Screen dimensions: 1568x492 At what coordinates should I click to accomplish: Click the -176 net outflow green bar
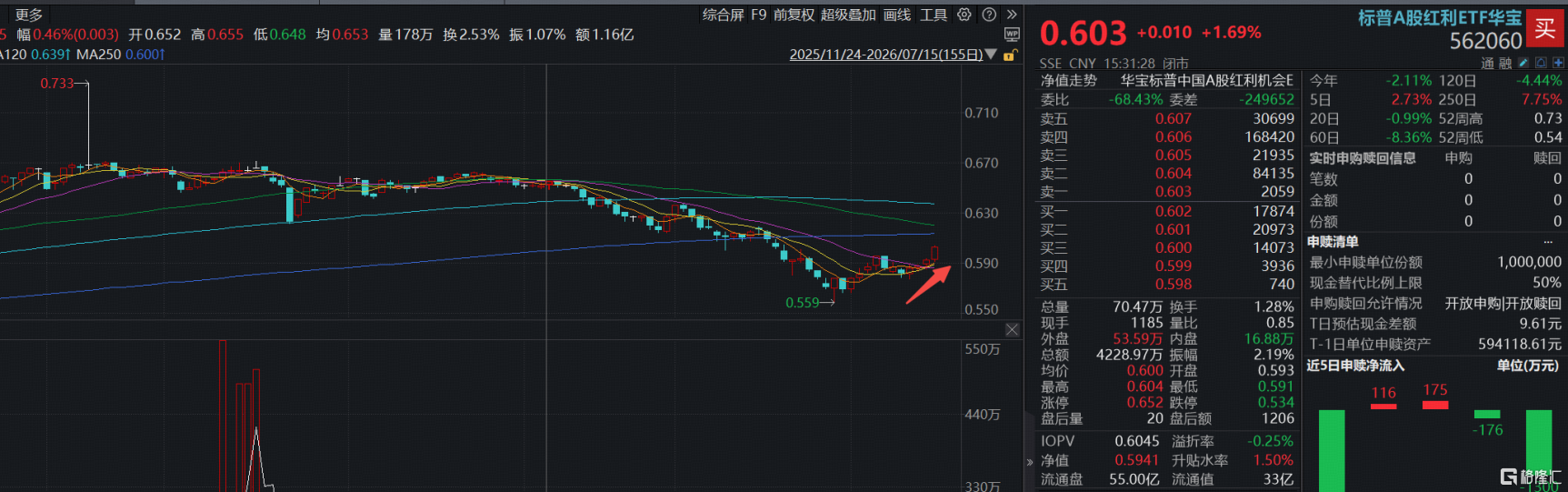click(1487, 415)
